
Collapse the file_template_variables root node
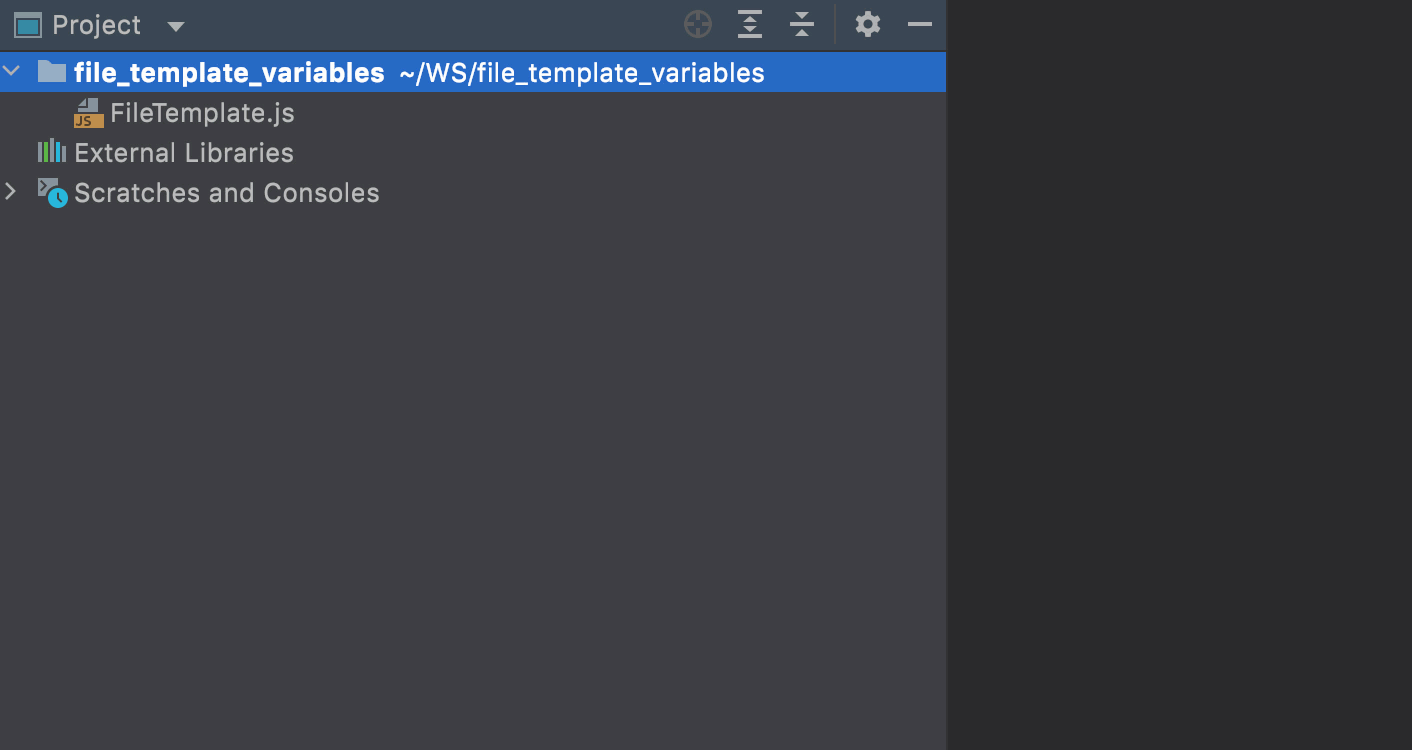coord(11,71)
